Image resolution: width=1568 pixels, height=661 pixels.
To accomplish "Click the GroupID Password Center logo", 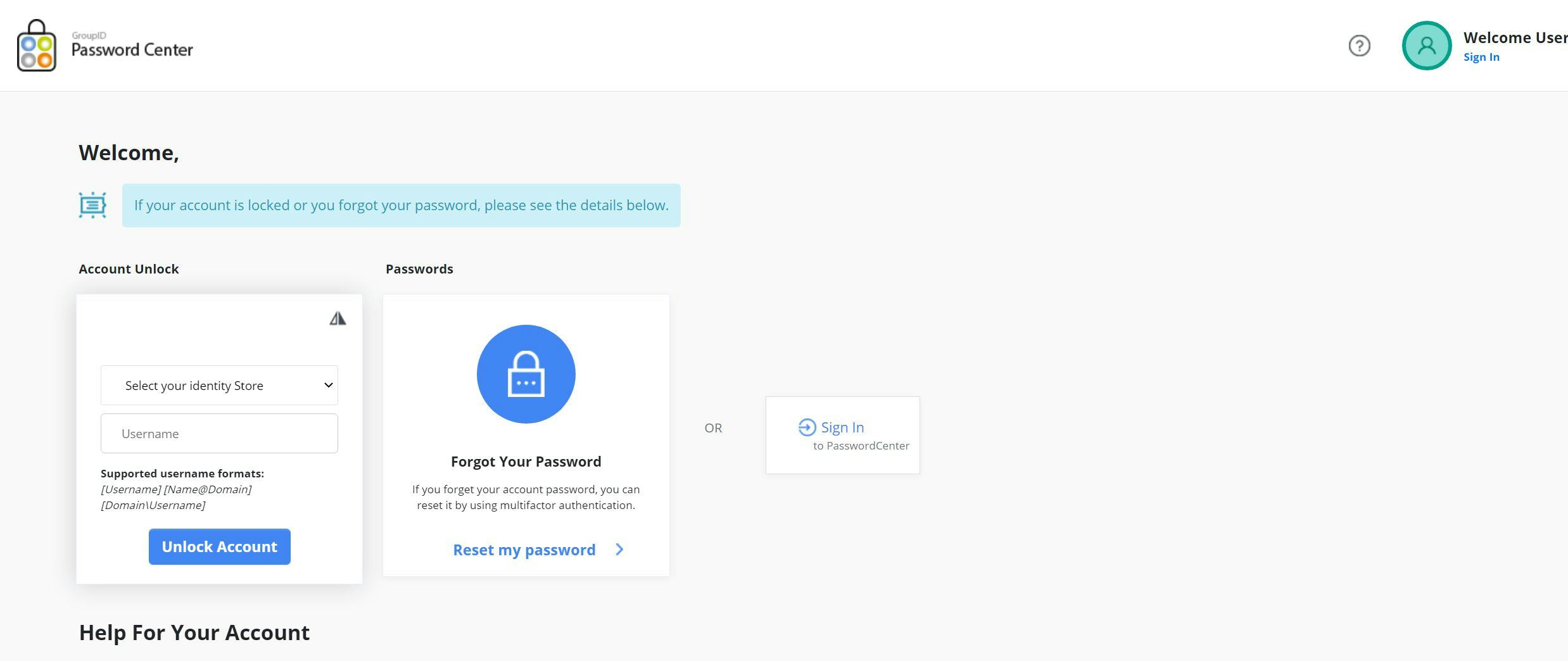I will (104, 44).
